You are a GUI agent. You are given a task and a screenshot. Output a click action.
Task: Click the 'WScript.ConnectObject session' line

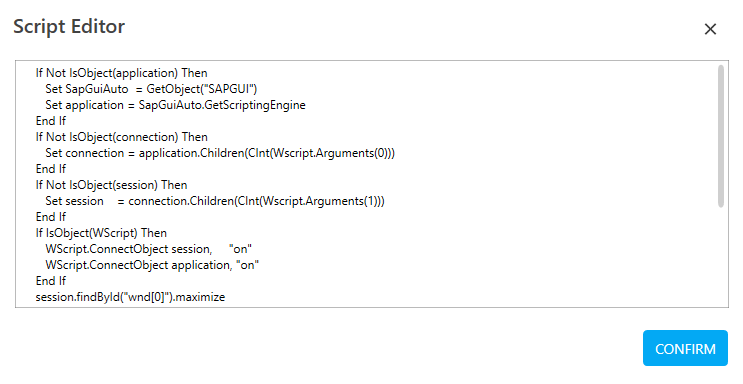(148, 249)
